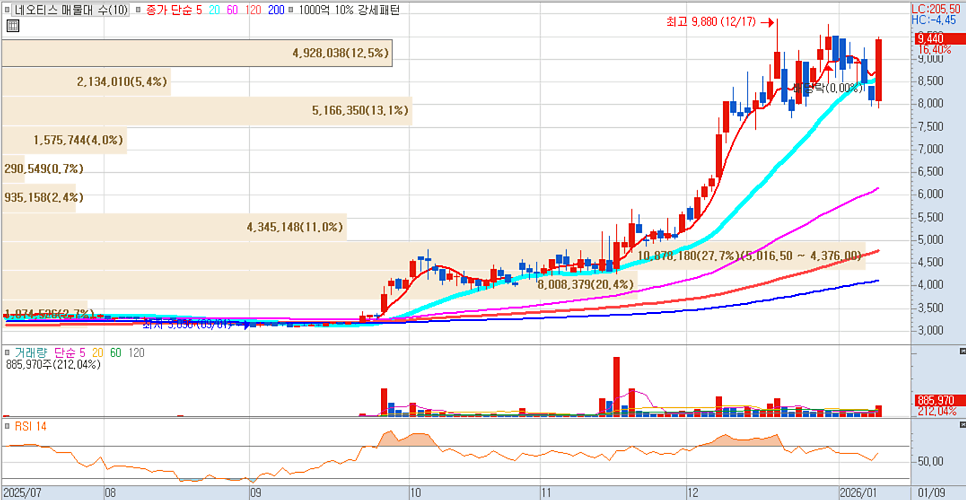Close the volume (거래량) panel via its corner icon

[961, 351]
